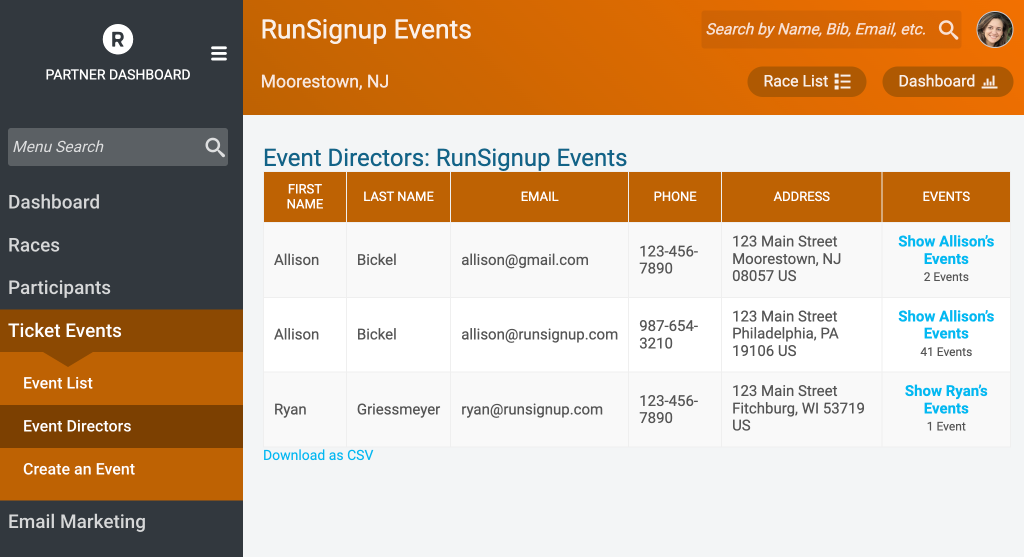Select Dashboard in the sidebar
Viewport: 1024px width, 557px height.
tap(54, 202)
